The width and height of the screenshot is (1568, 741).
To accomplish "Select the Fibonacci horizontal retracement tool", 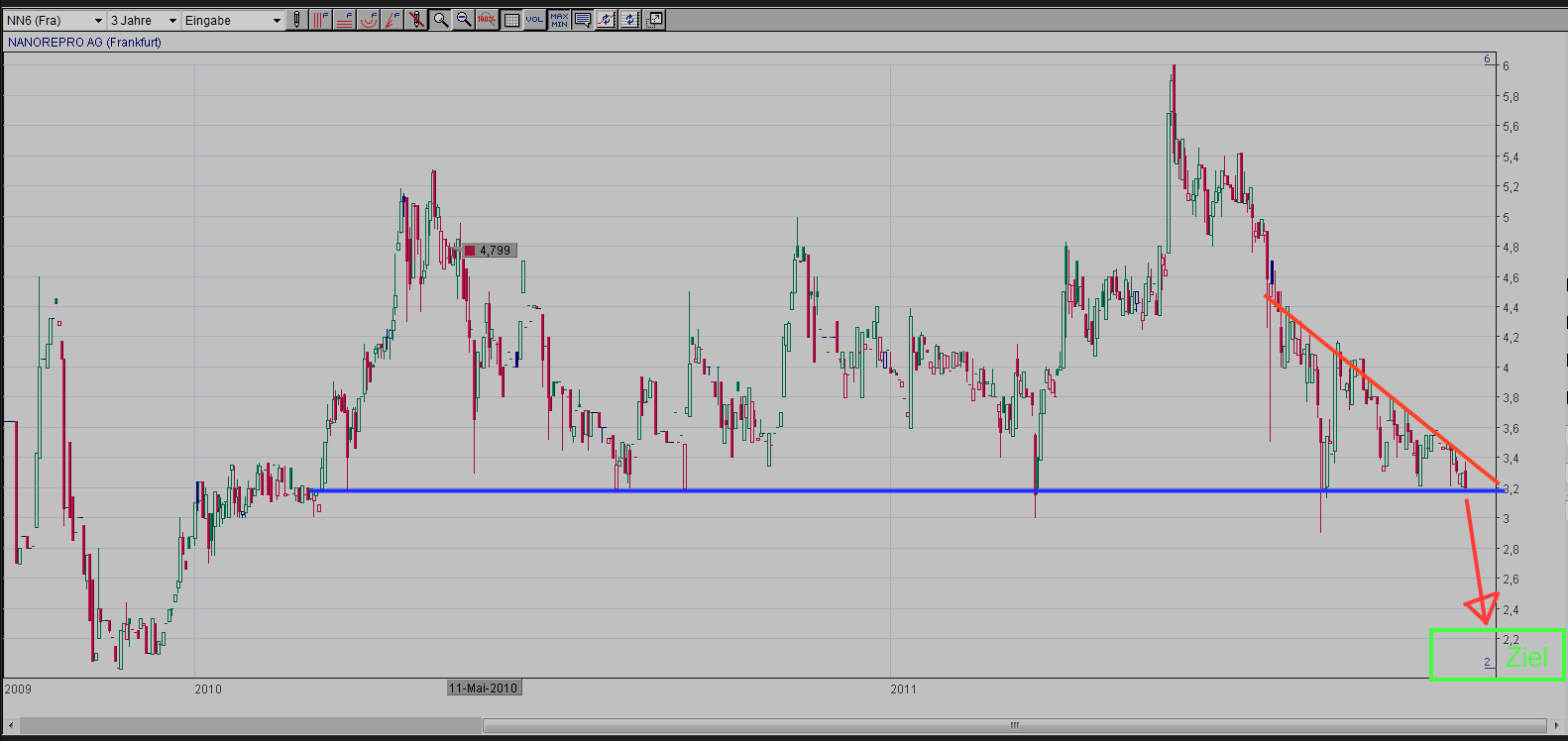I will [344, 20].
